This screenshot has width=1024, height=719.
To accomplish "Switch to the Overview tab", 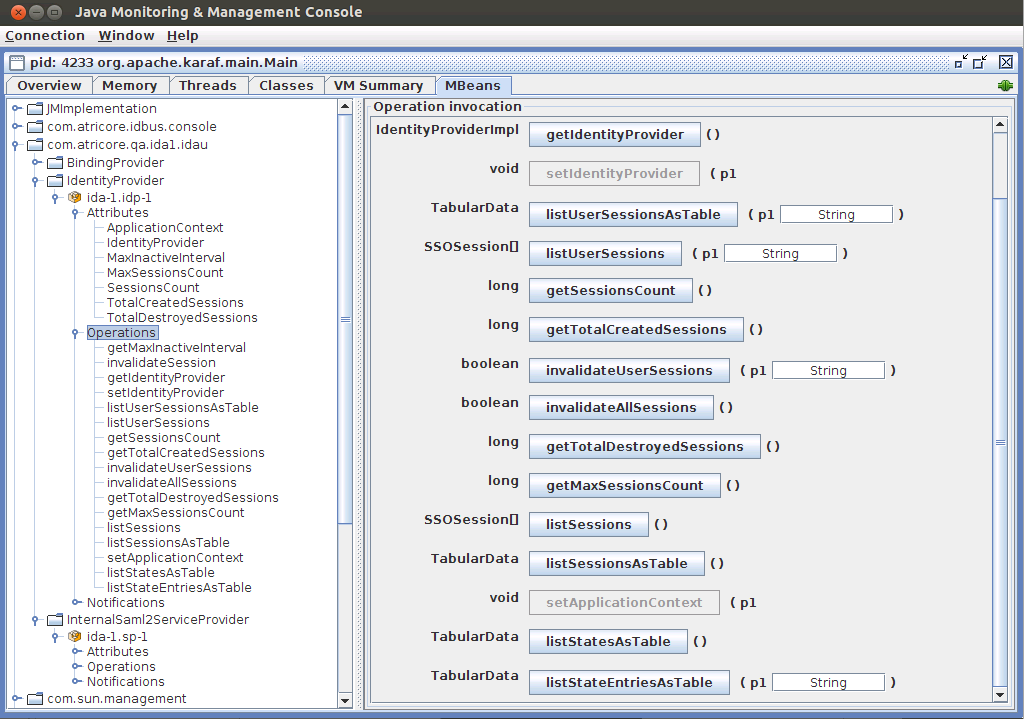I will 49,86.
